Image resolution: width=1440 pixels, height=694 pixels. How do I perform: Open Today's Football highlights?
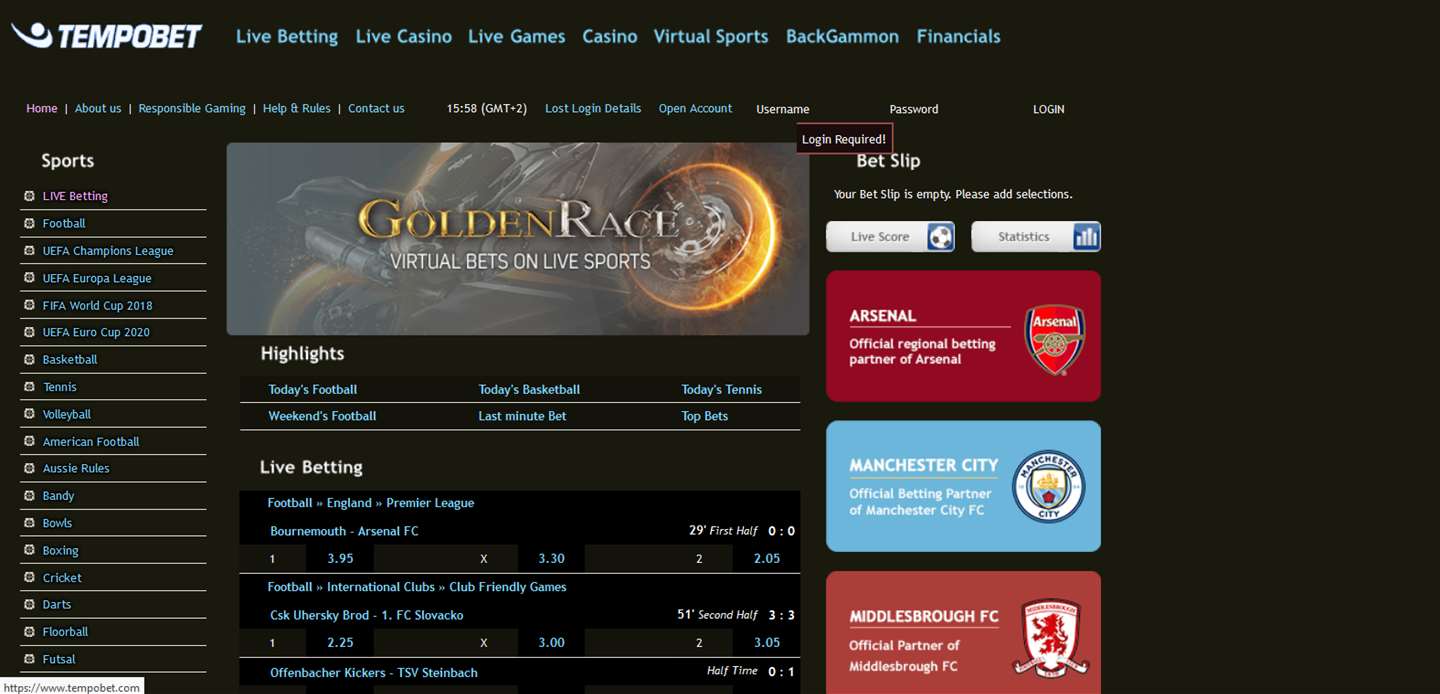(313, 389)
